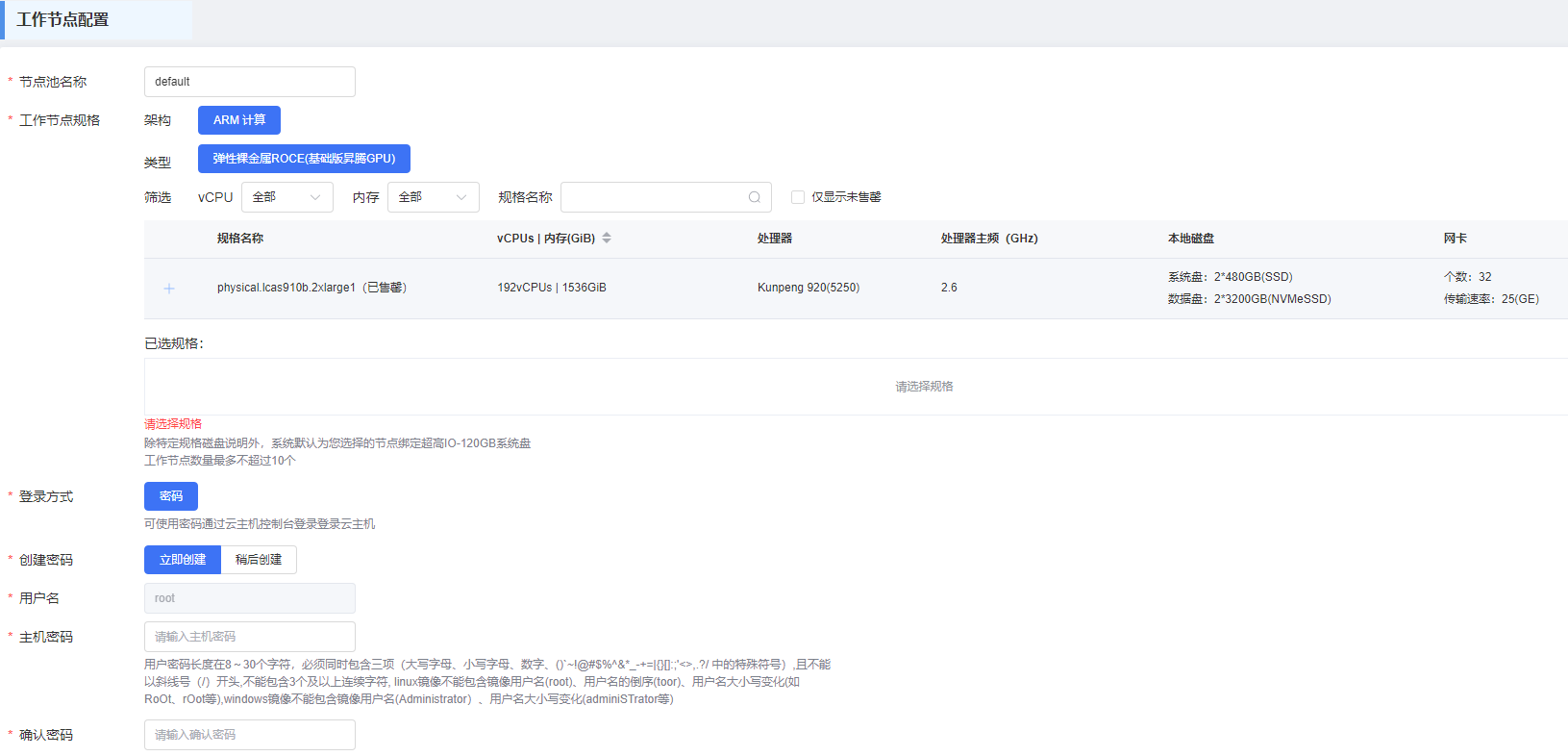This screenshot has width=1568, height=756.
Task: Click the search magnifier icon in 规格名称 field
Action: tap(755, 197)
